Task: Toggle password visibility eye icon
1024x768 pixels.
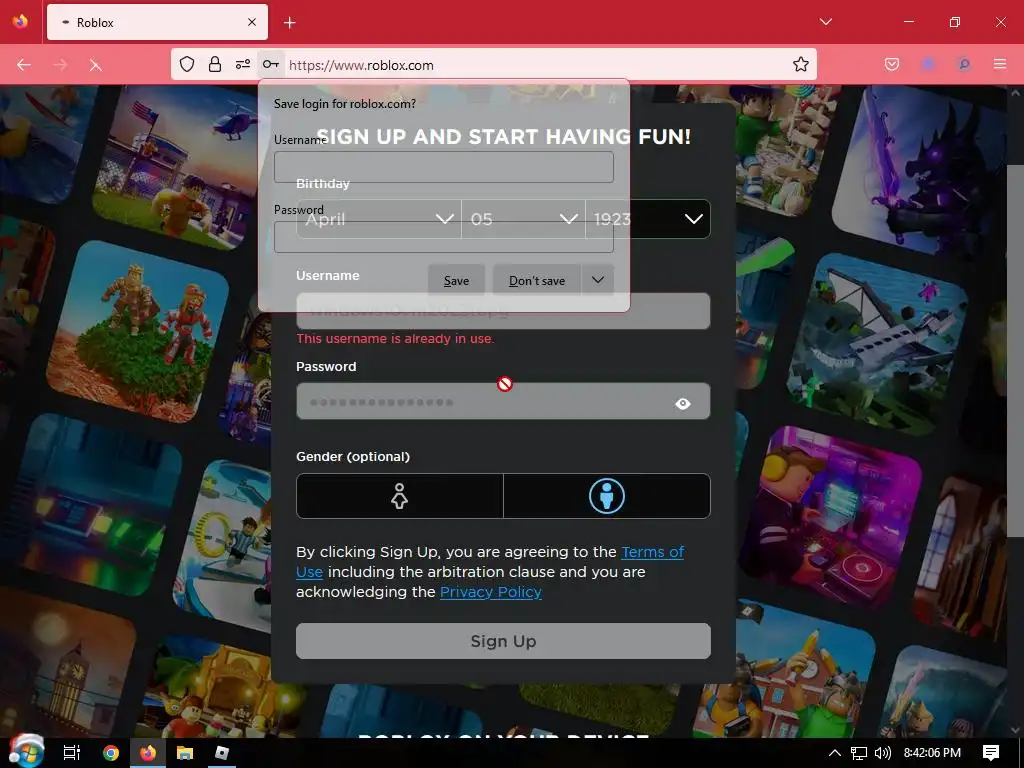Action: 683,404
